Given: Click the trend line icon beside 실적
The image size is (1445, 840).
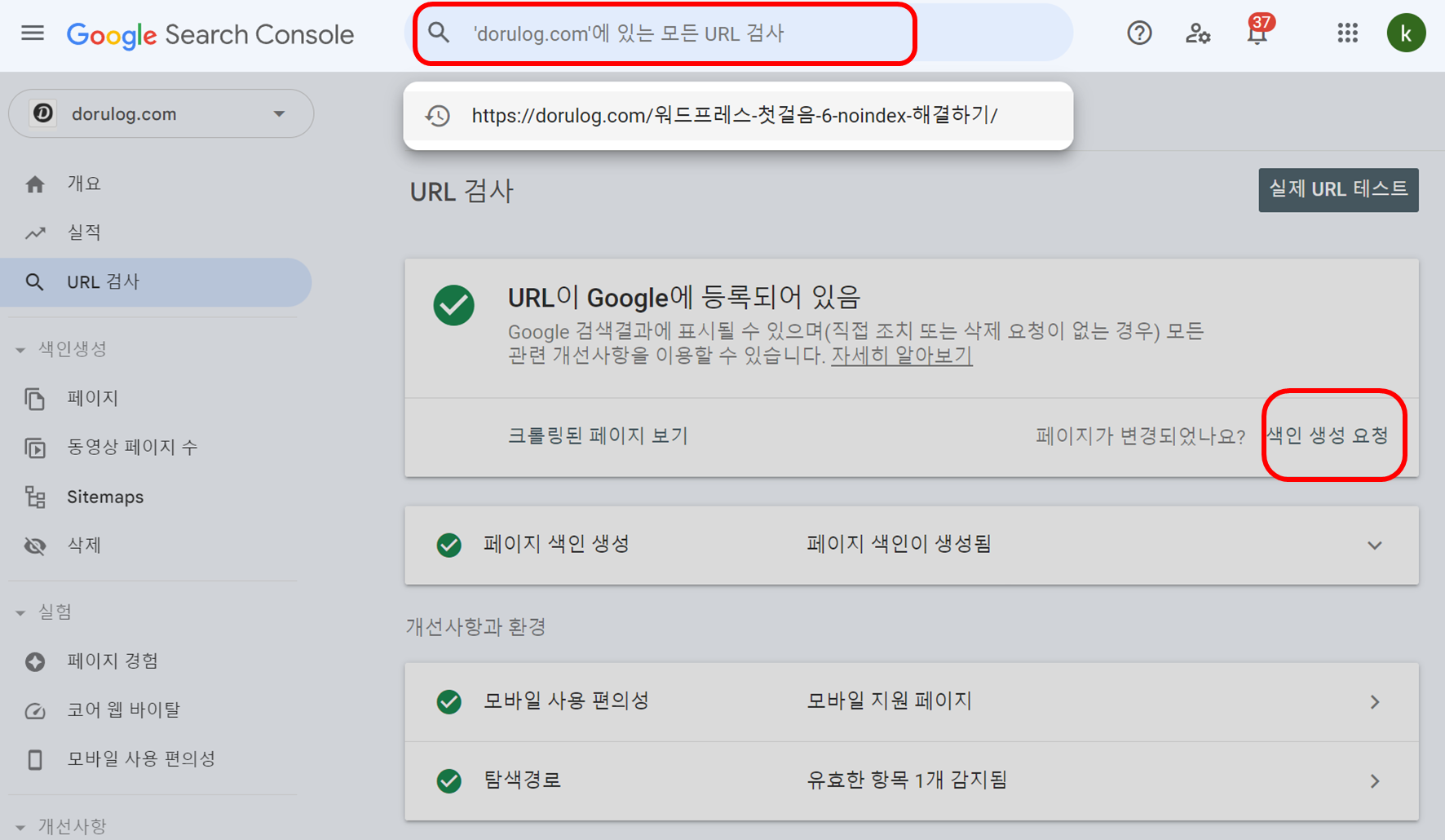Looking at the screenshot, I should click(35, 233).
